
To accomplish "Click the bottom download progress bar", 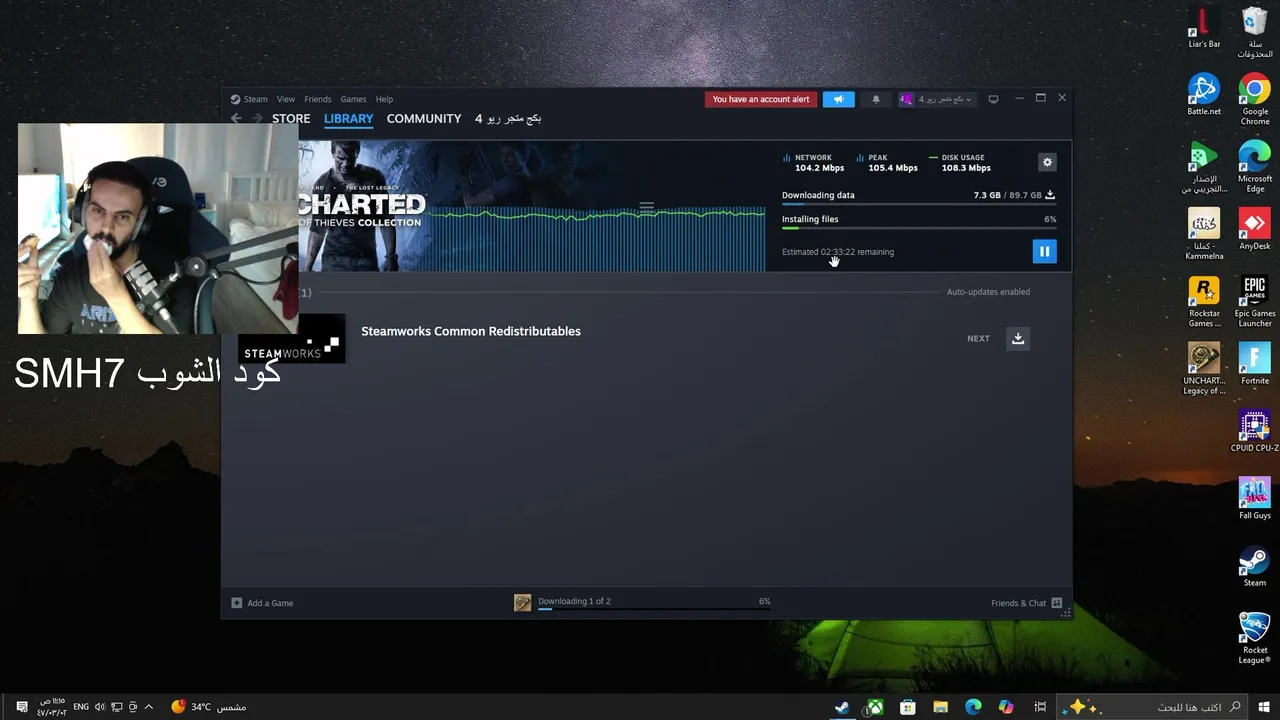I will click(654, 609).
